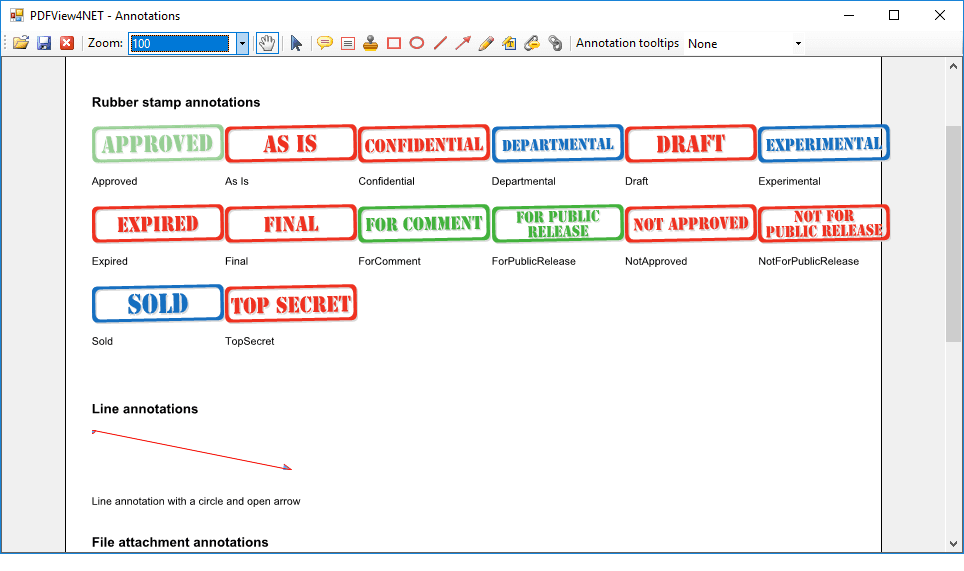
Task: Click the FOR PUBLIC RELEASE green stamp
Action: [558, 224]
